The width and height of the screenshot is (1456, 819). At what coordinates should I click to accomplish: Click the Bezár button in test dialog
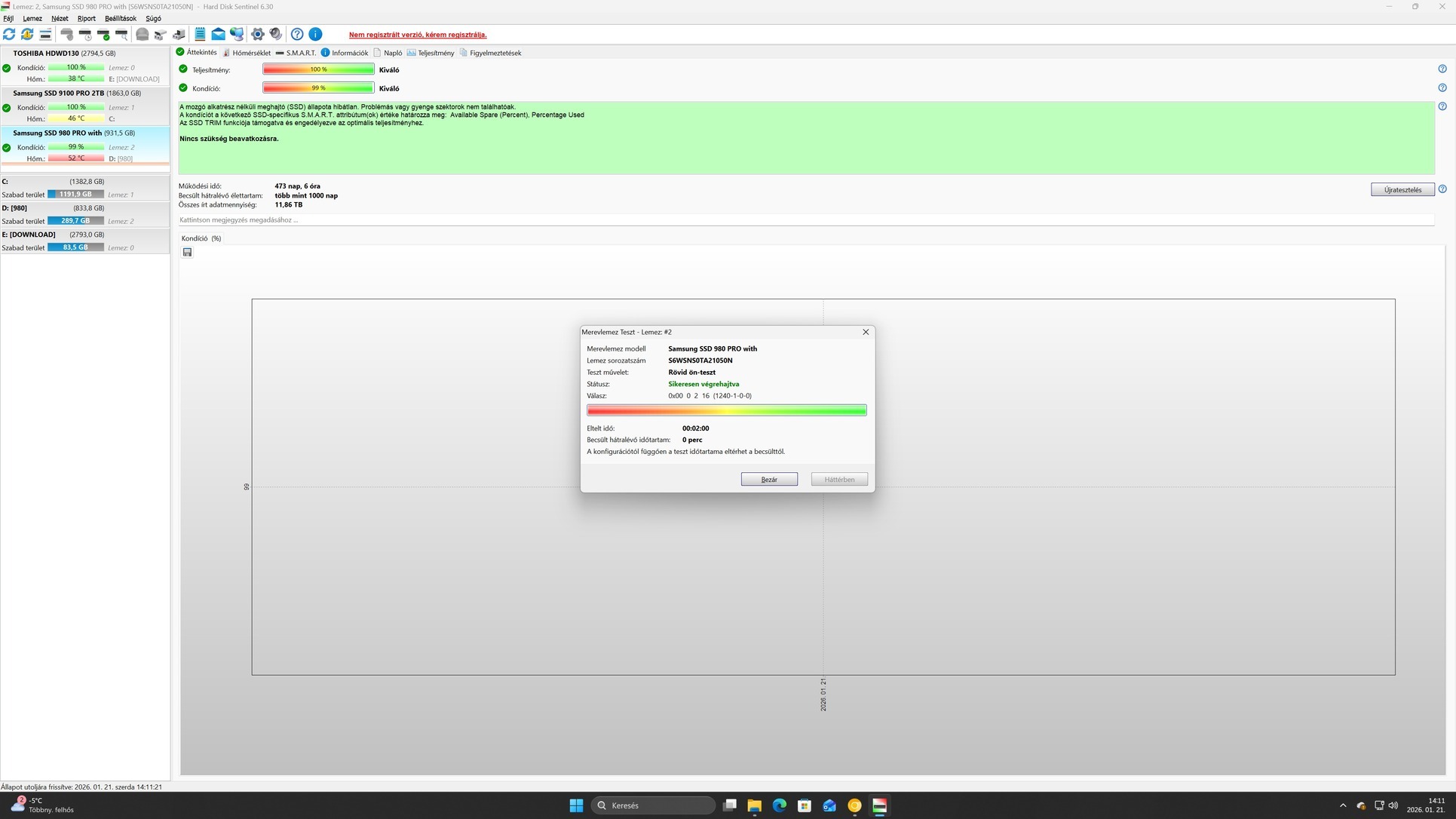tap(768, 480)
